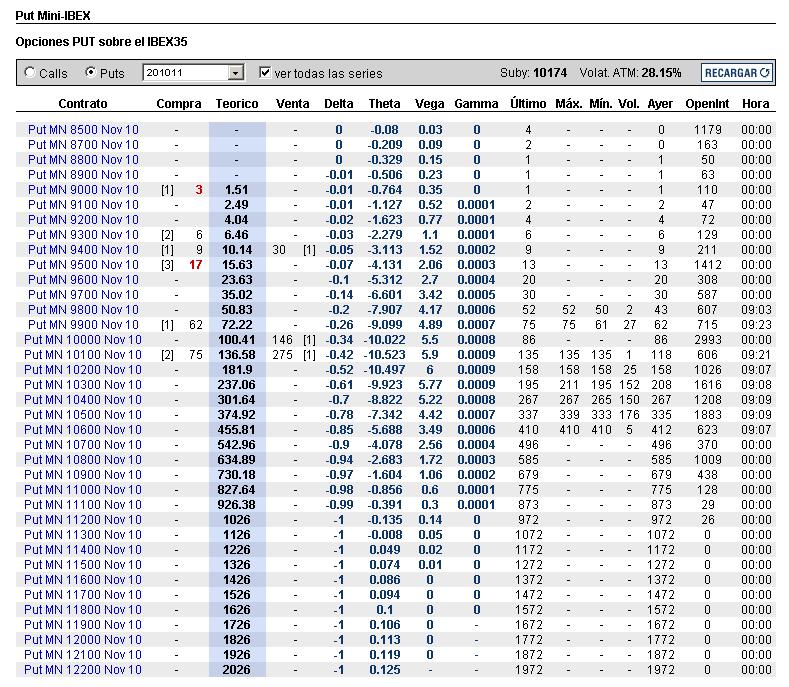This screenshot has height=687, width=789.
Task: Click the Último column header
Action: [x=528, y=104]
